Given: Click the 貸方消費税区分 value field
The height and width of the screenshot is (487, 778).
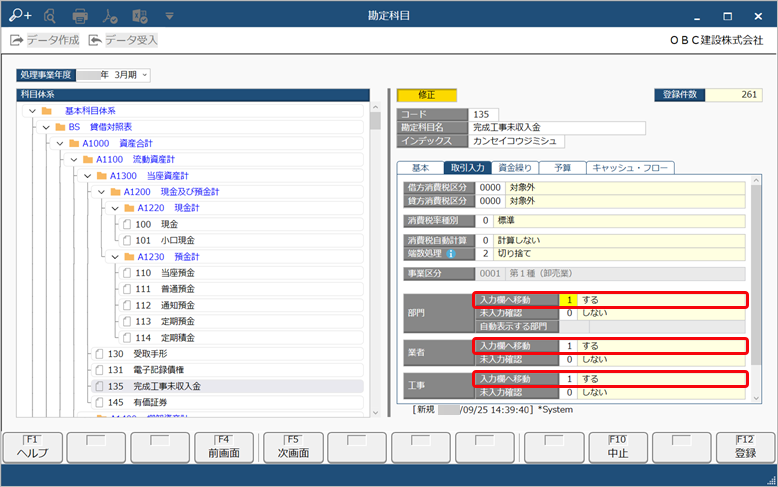Looking at the screenshot, I should click(x=610, y=201).
